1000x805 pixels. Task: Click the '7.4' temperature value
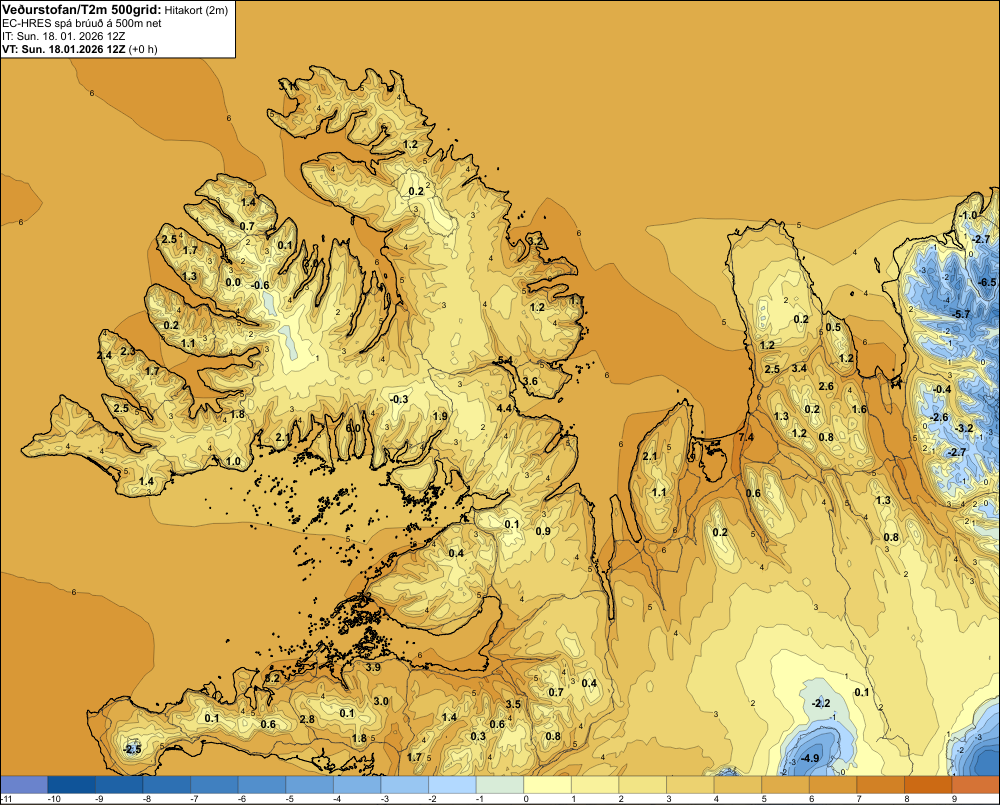(746, 437)
